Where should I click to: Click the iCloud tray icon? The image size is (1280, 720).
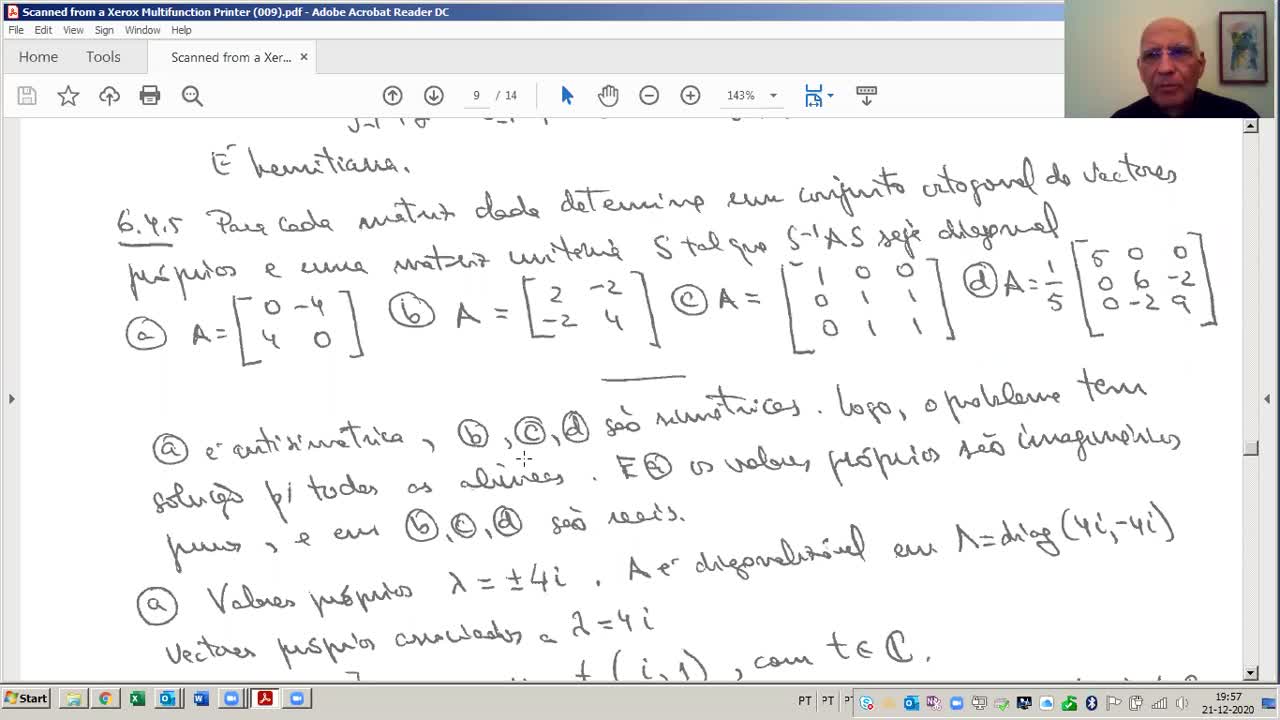(x=1046, y=703)
